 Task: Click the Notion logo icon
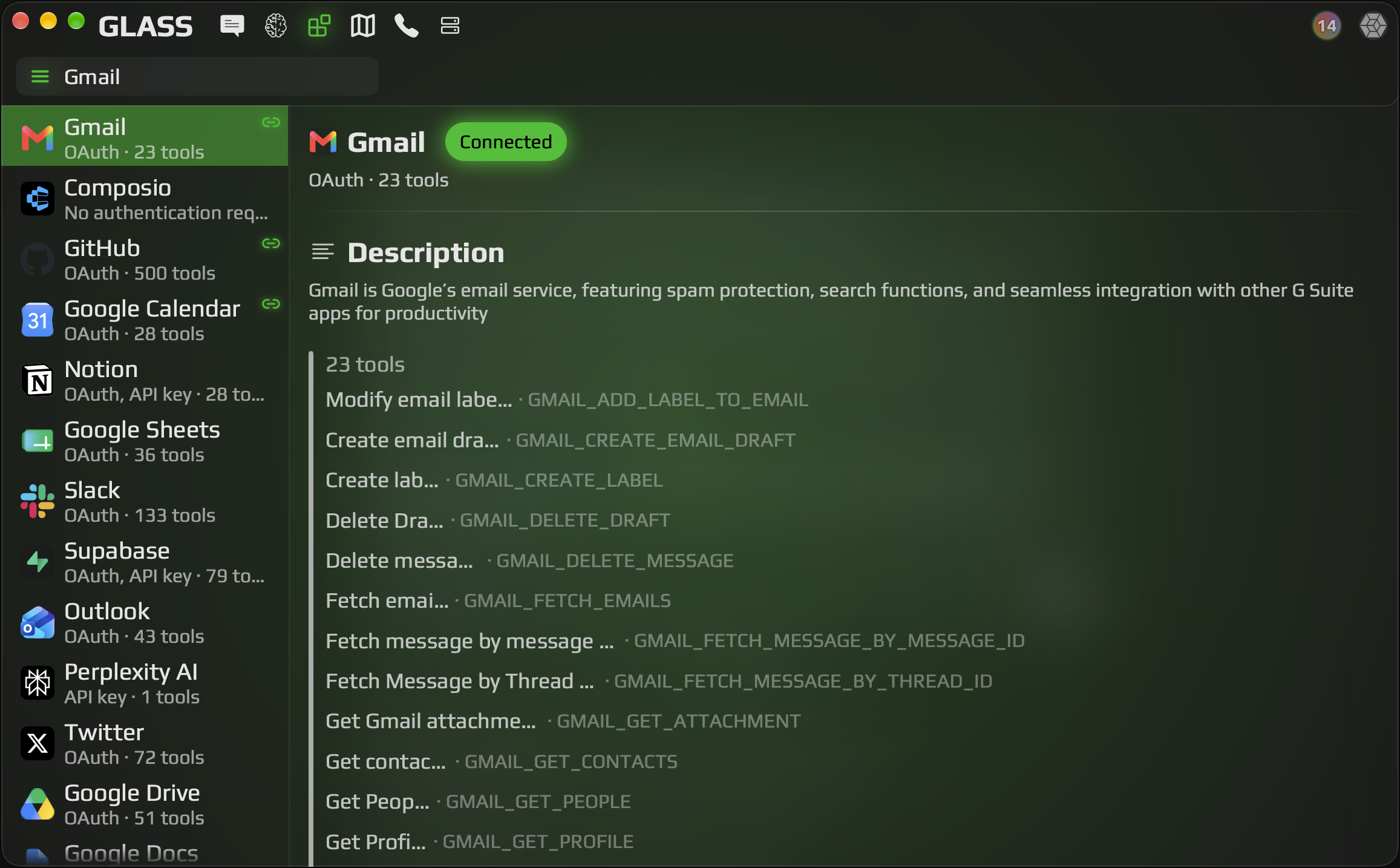pyautogui.click(x=38, y=381)
